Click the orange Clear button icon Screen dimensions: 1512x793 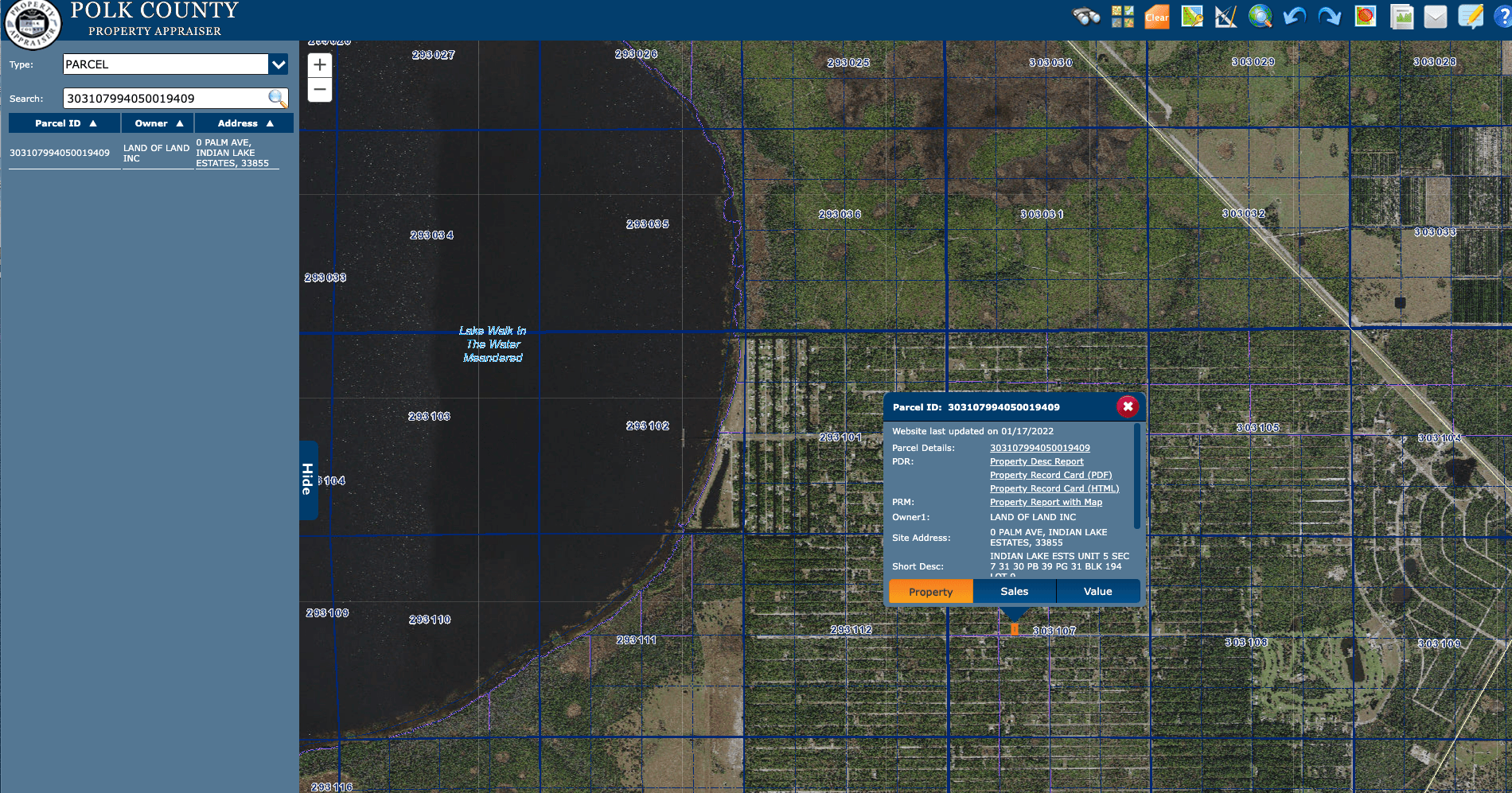coord(1157,17)
